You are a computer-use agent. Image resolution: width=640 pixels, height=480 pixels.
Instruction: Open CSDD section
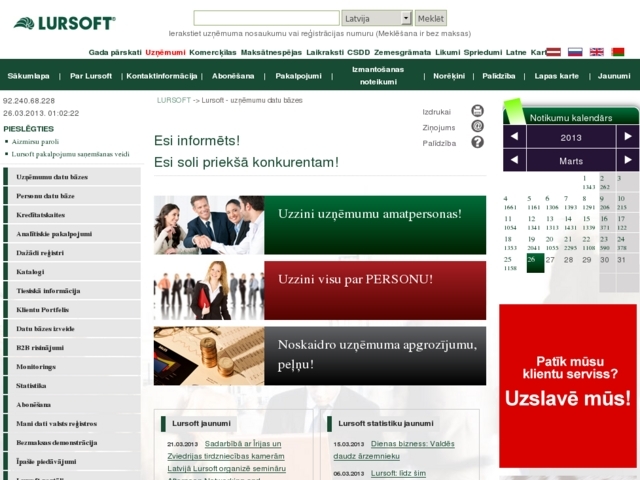[358, 52]
